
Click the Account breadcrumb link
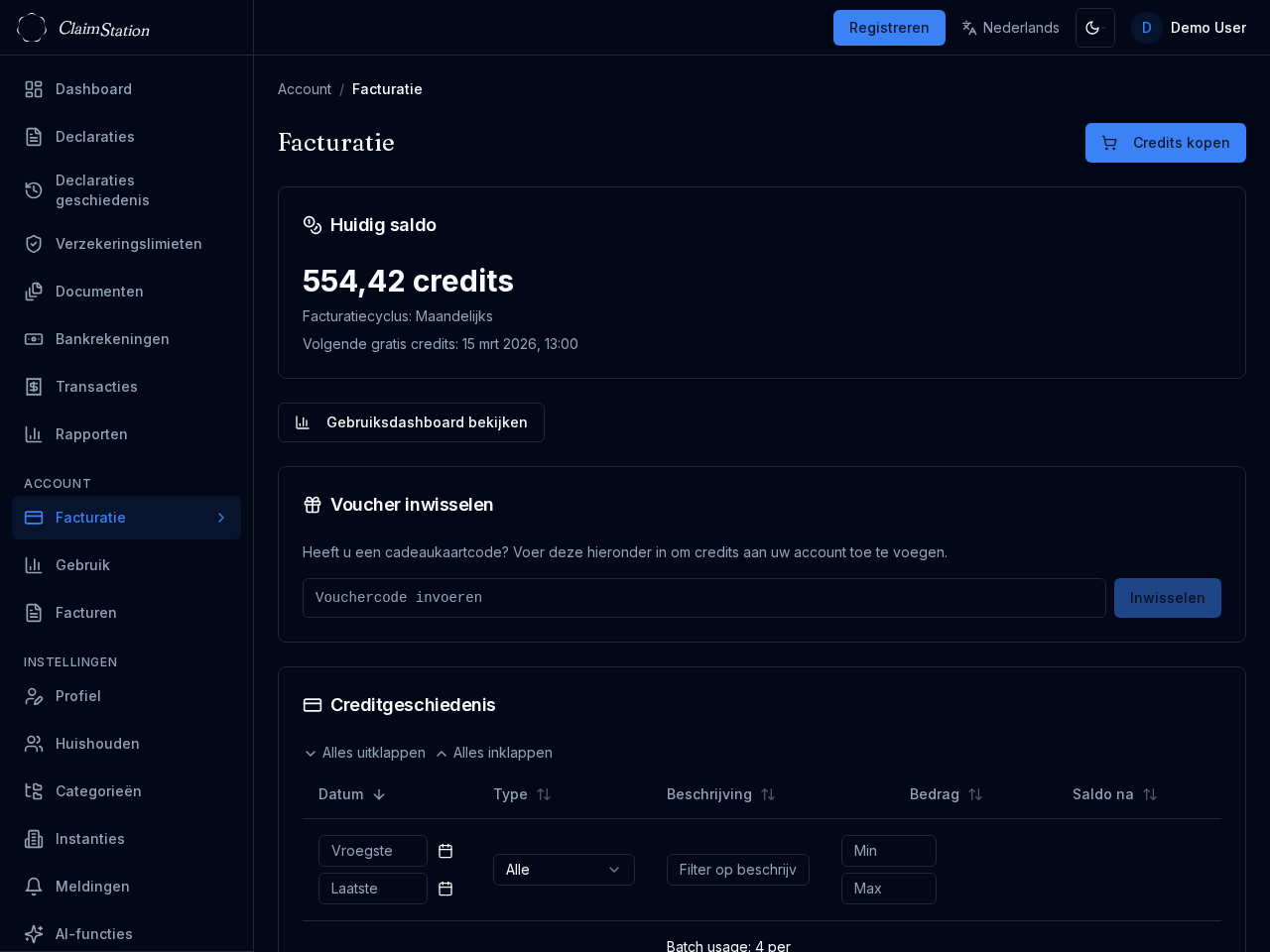click(x=305, y=89)
